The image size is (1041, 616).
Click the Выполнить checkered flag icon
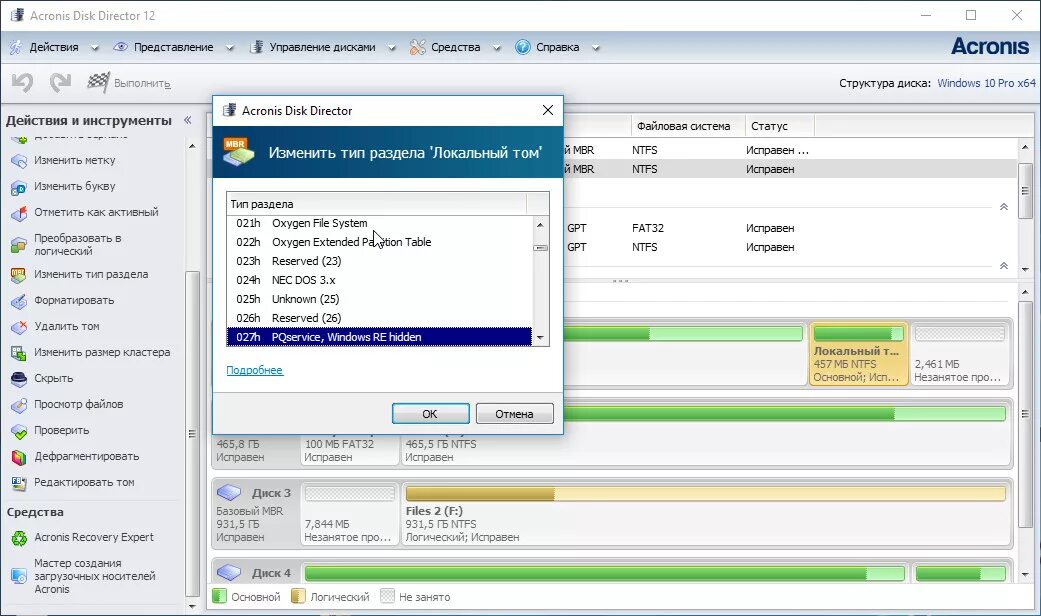[98, 82]
